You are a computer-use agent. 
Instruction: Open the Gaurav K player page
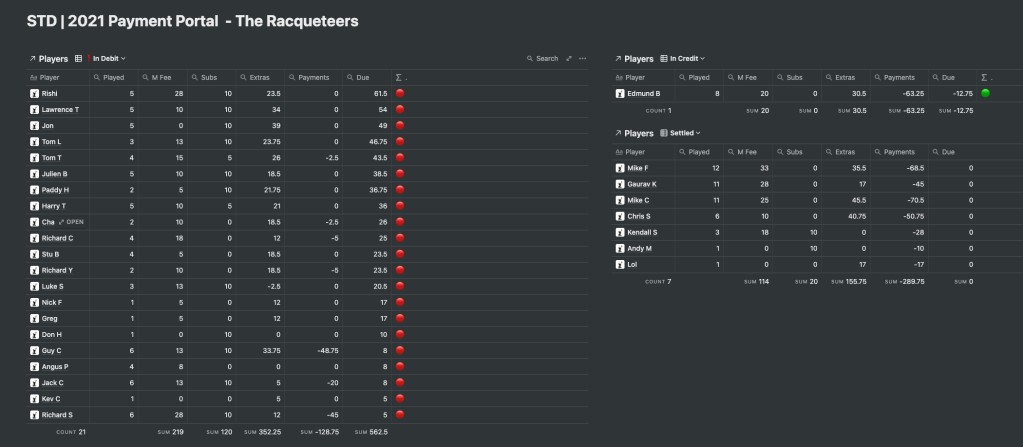(645, 184)
